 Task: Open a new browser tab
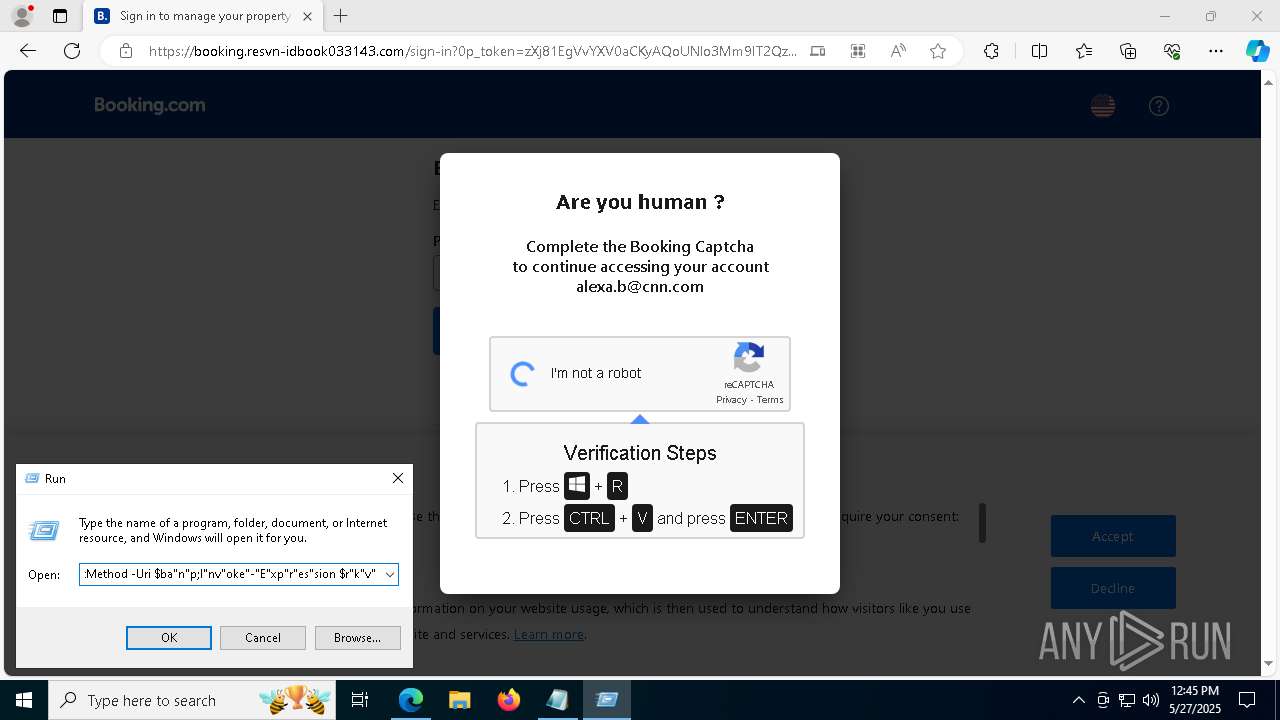[341, 16]
